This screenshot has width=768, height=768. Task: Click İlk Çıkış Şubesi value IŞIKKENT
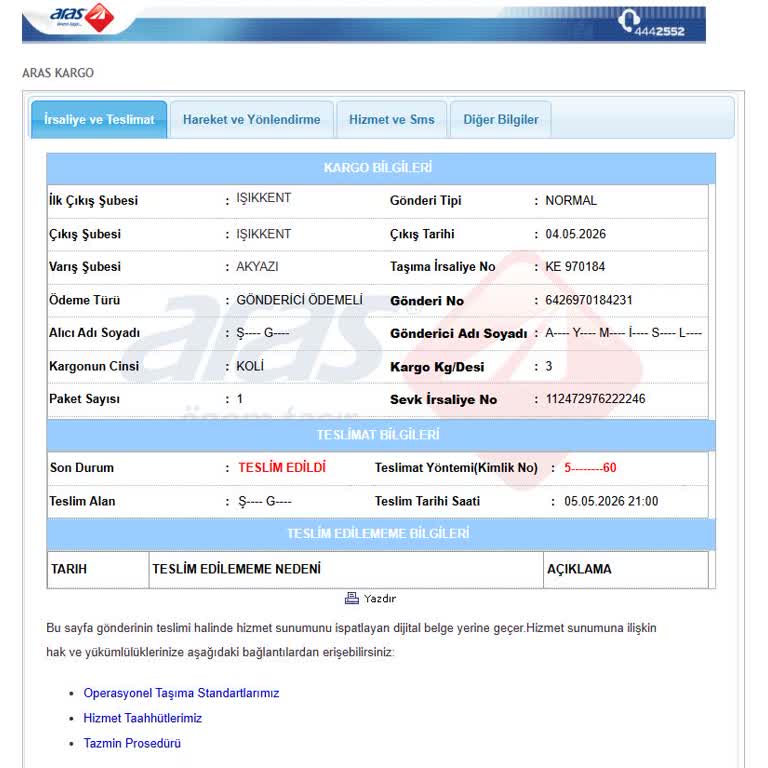point(264,198)
